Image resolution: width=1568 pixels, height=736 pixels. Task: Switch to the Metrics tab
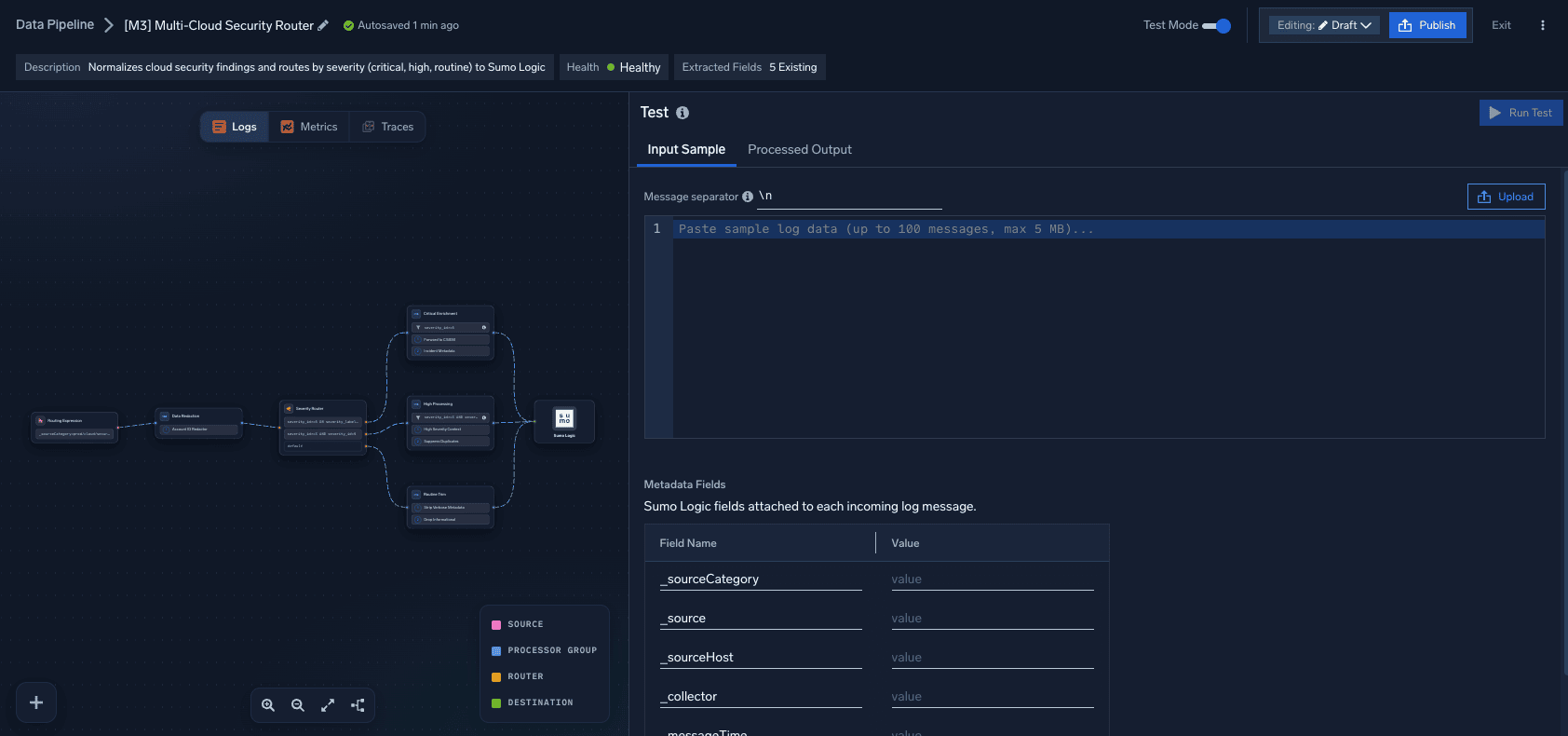[309, 127]
